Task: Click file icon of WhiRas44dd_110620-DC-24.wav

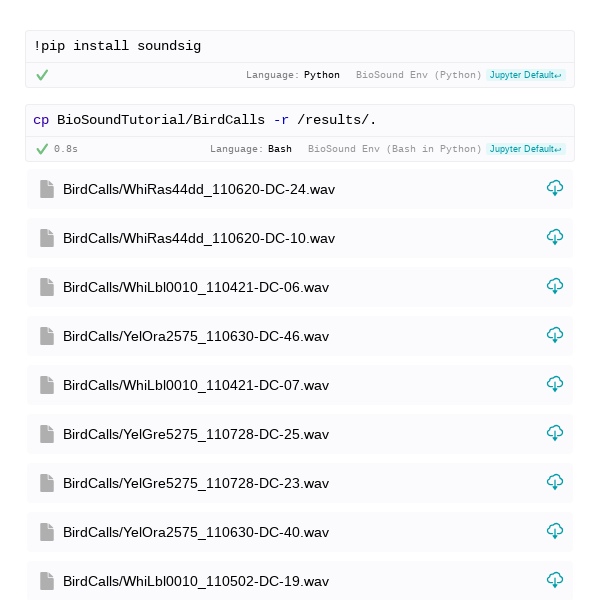Action: click(47, 189)
